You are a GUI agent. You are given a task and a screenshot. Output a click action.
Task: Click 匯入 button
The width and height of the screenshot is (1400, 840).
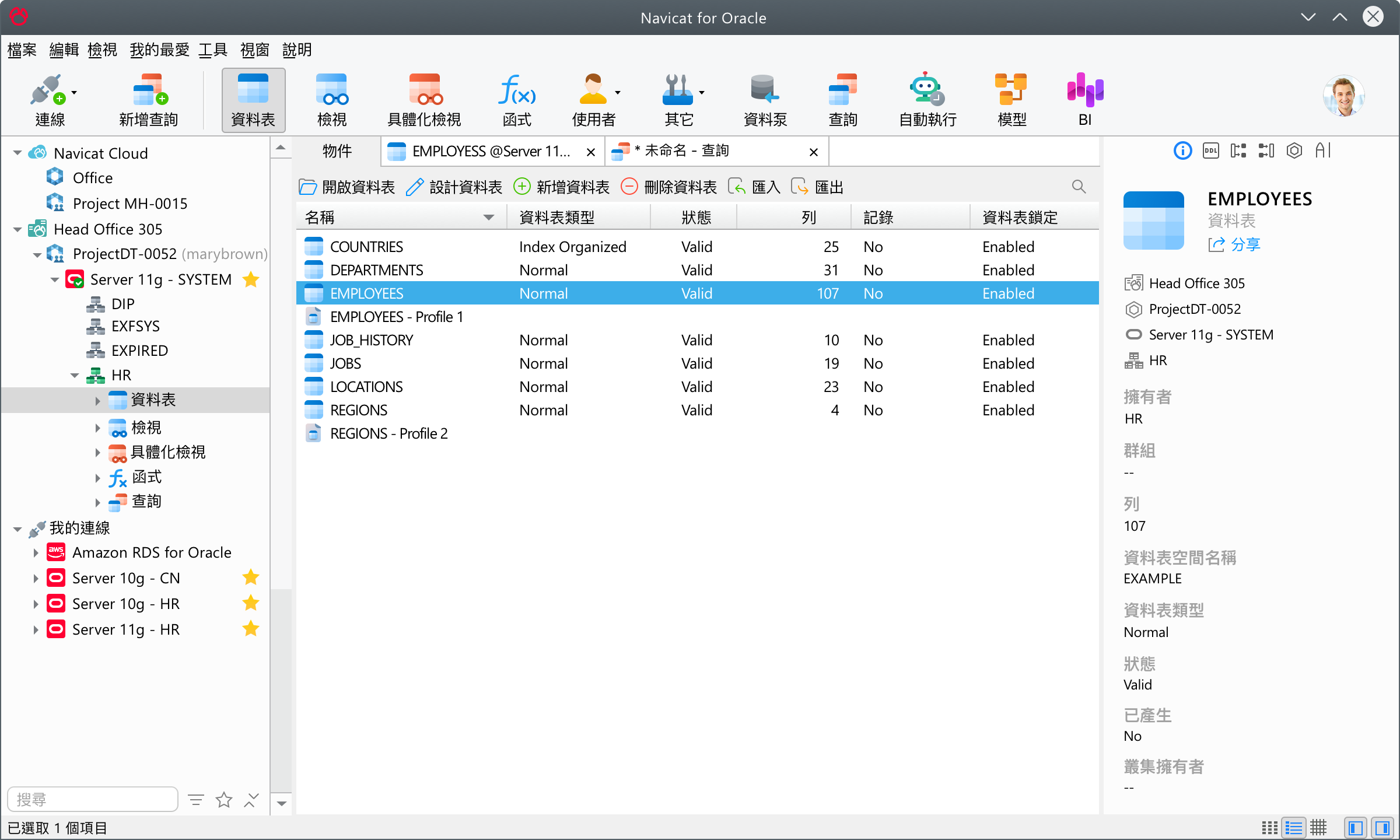pos(754,187)
